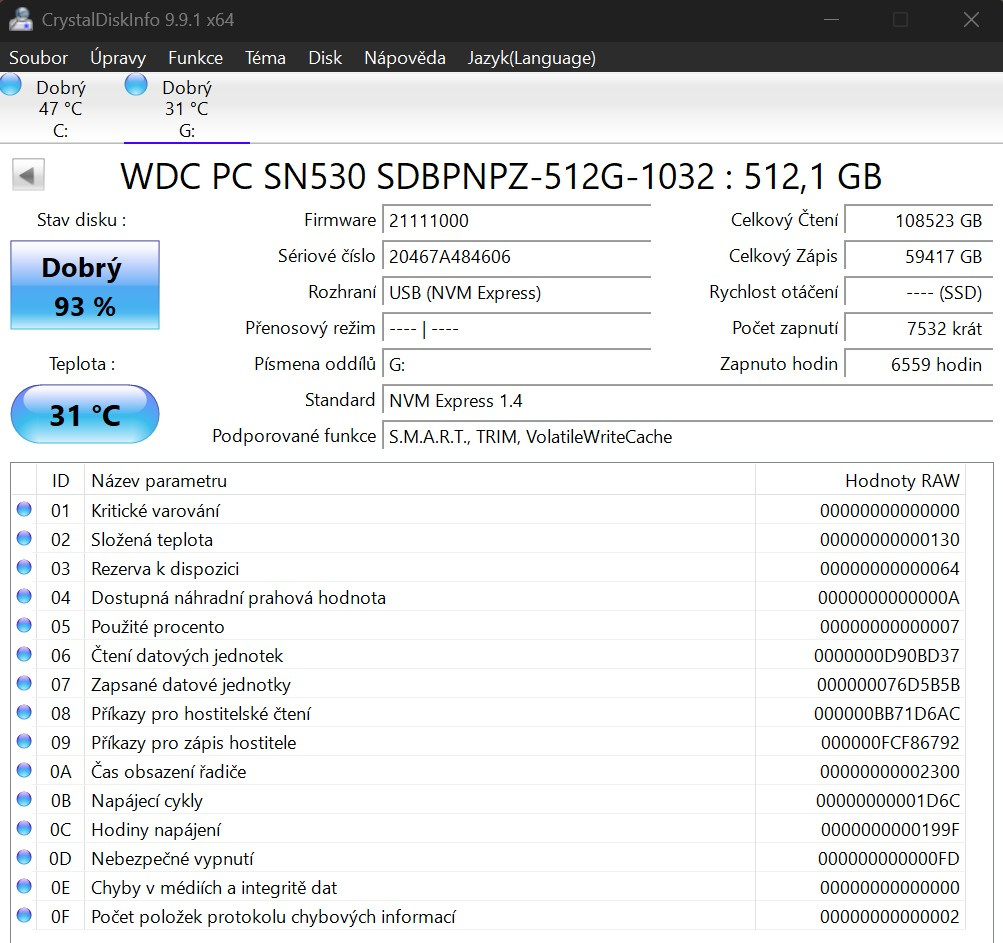
Task: Select the Kritické varování parameter name
Action: (x=155, y=511)
